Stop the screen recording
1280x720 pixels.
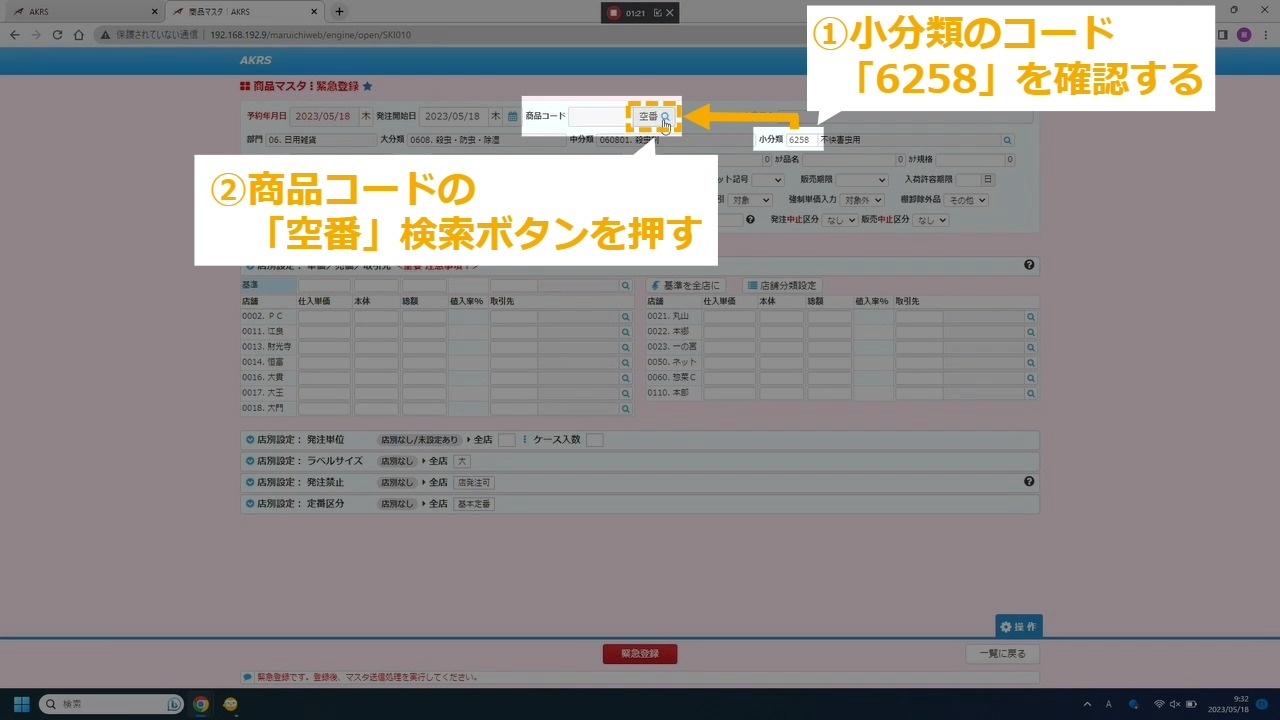(613, 13)
